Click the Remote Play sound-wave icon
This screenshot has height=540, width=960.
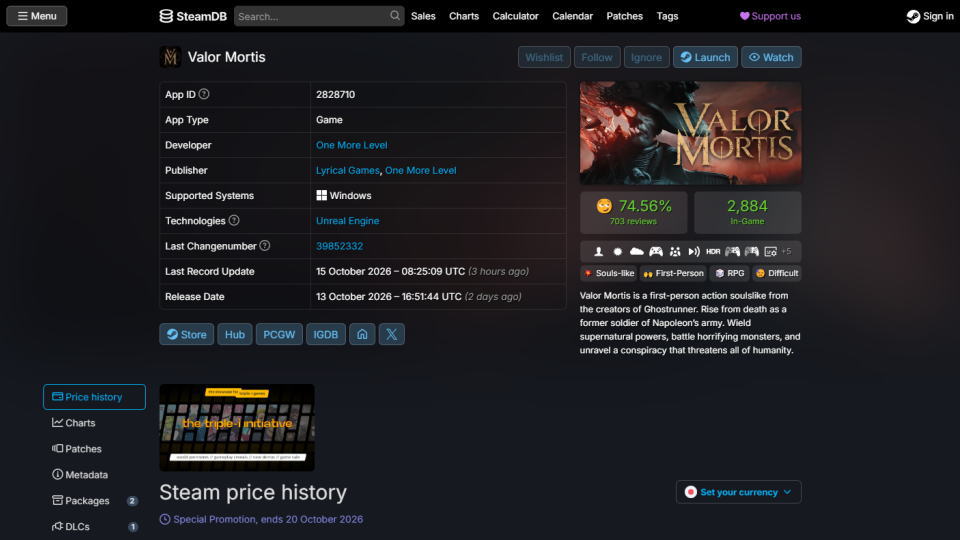(694, 251)
